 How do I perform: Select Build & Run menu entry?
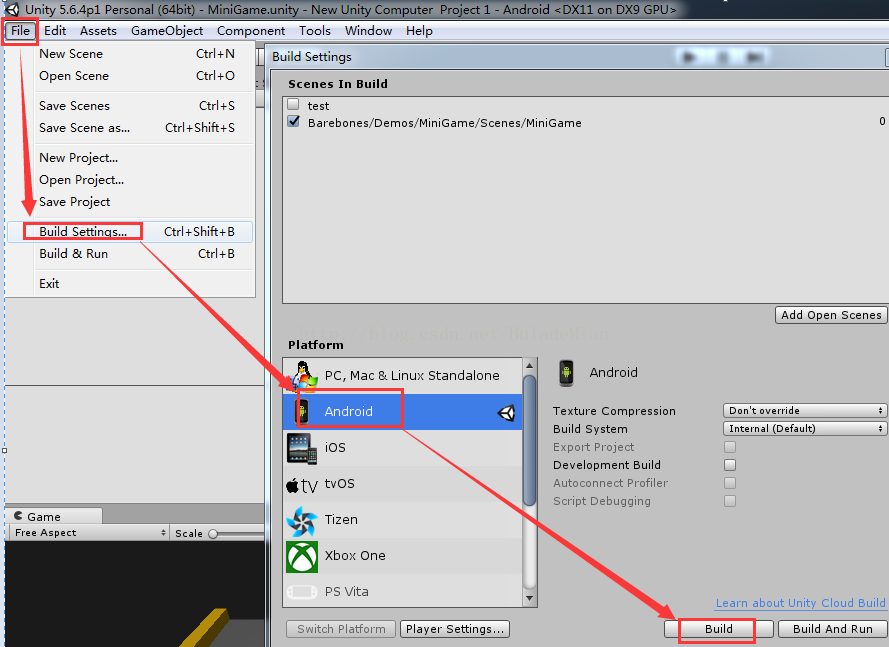(x=130, y=254)
